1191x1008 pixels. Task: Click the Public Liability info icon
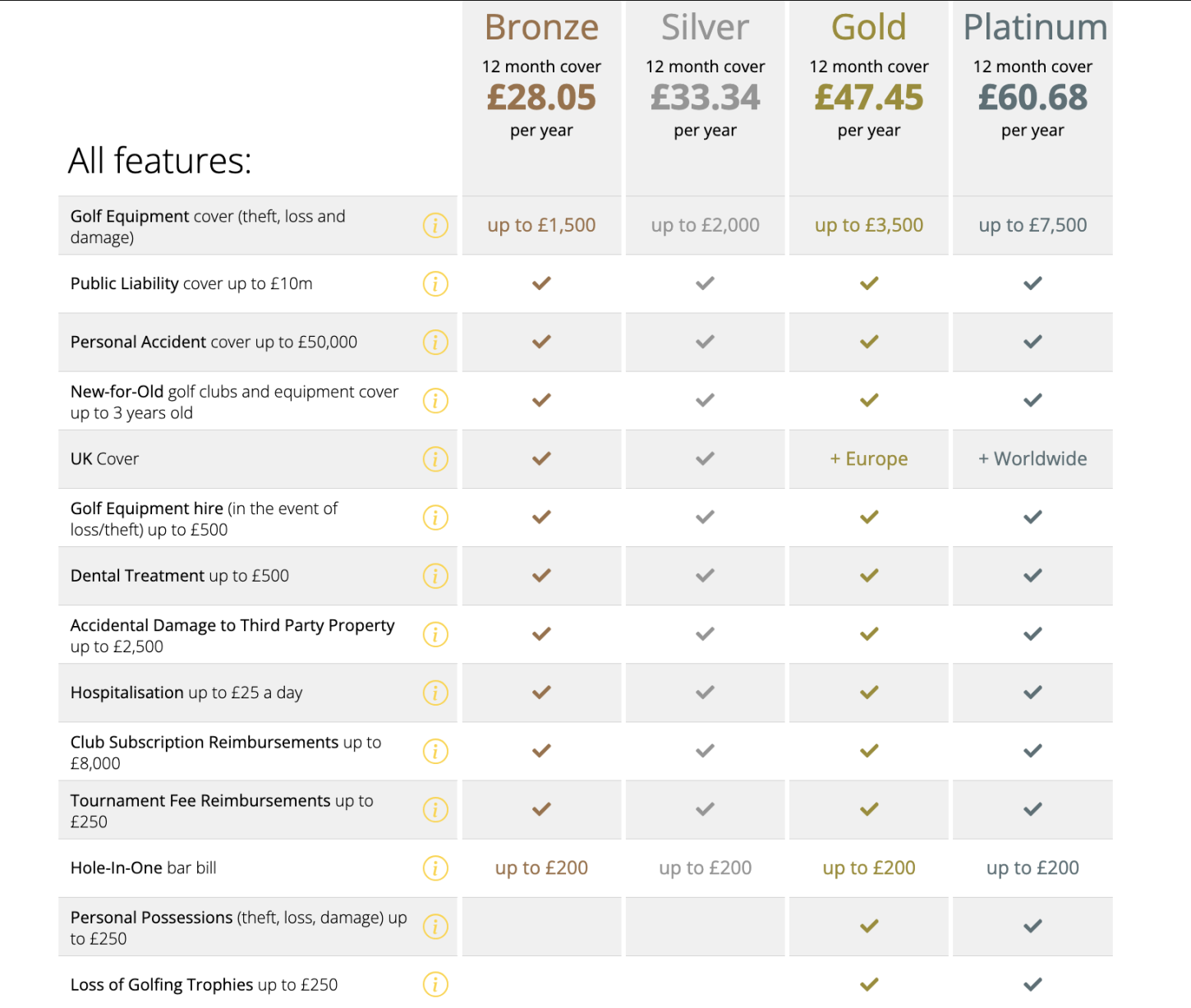pos(435,284)
